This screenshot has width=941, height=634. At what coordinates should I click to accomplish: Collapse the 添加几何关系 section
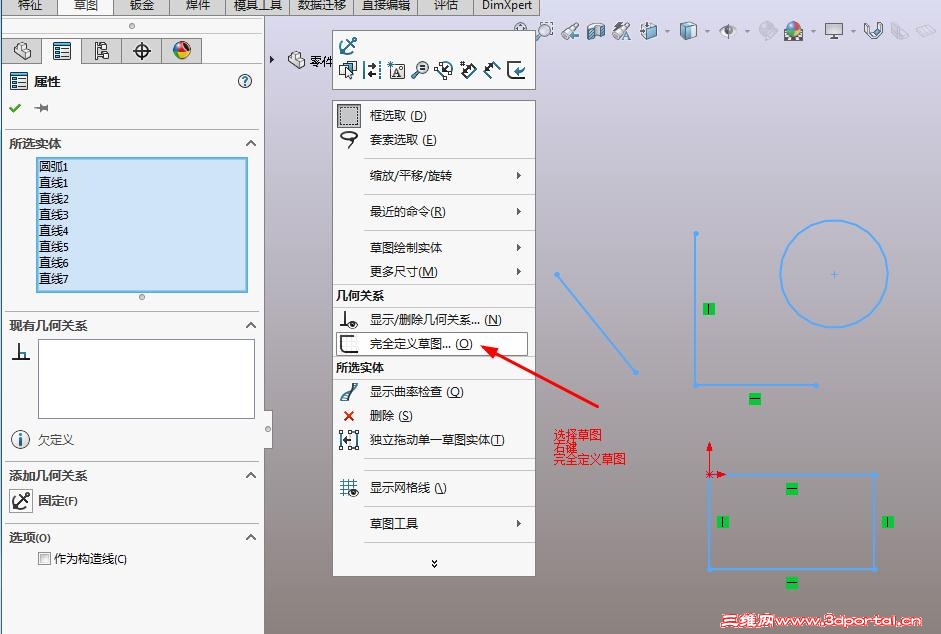251,476
